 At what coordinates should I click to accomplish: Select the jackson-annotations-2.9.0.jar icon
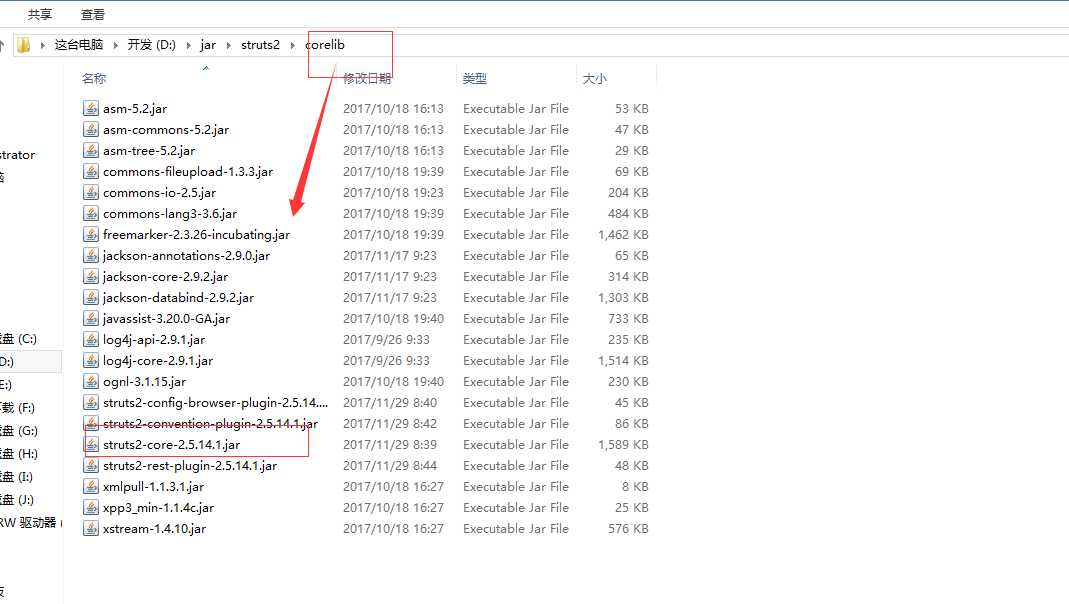pyautogui.click(x=91, y=256)
